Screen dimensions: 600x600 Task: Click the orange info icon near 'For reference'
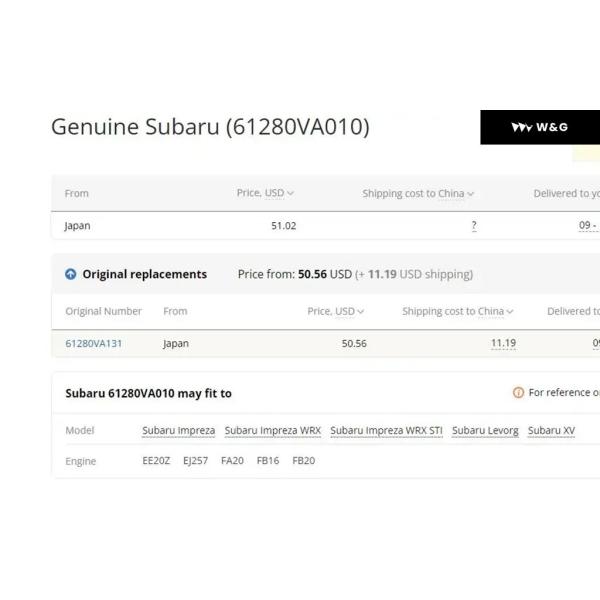coord(518,392)
